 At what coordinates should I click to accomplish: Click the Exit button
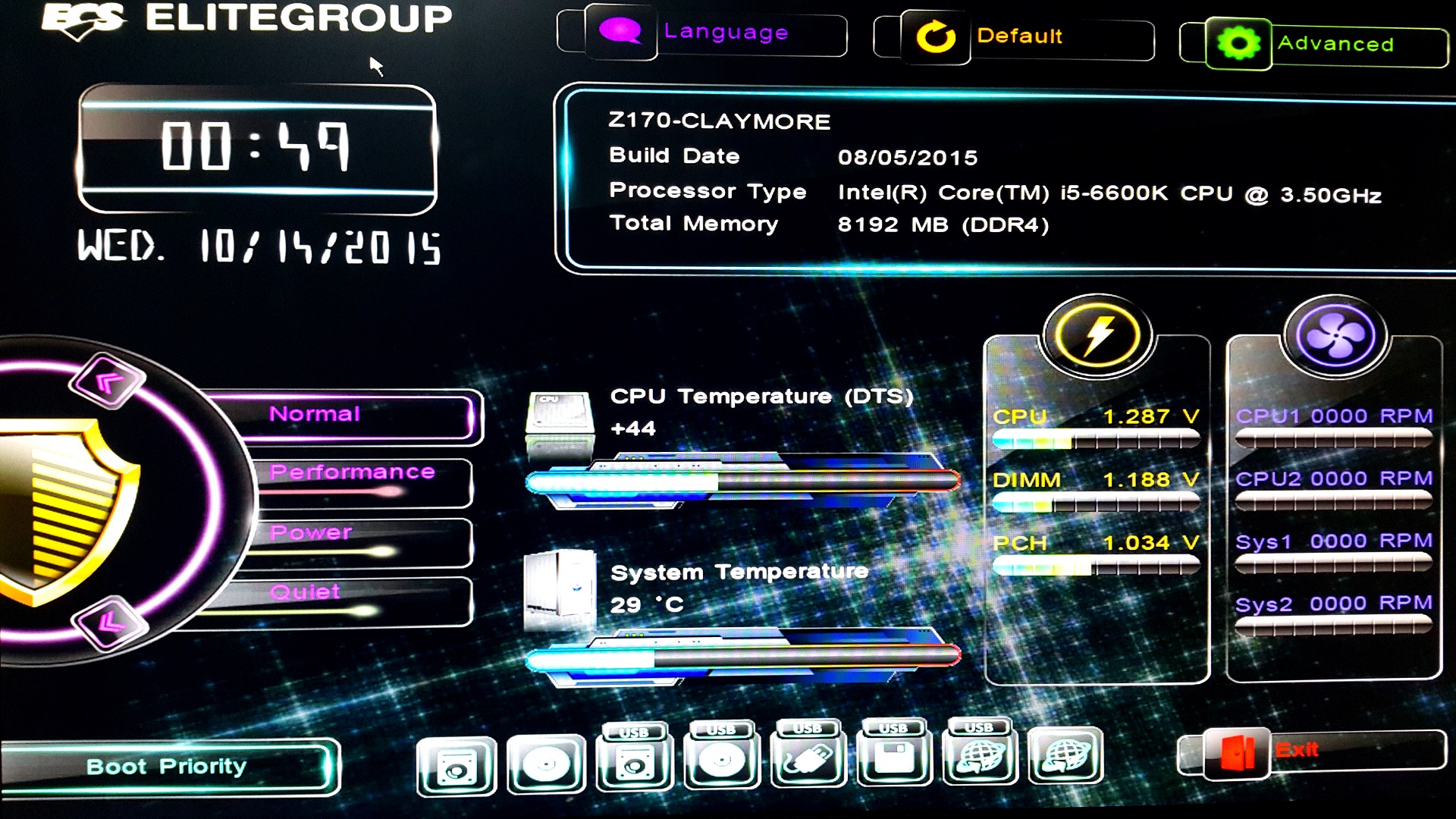[x=1312, y=753]
